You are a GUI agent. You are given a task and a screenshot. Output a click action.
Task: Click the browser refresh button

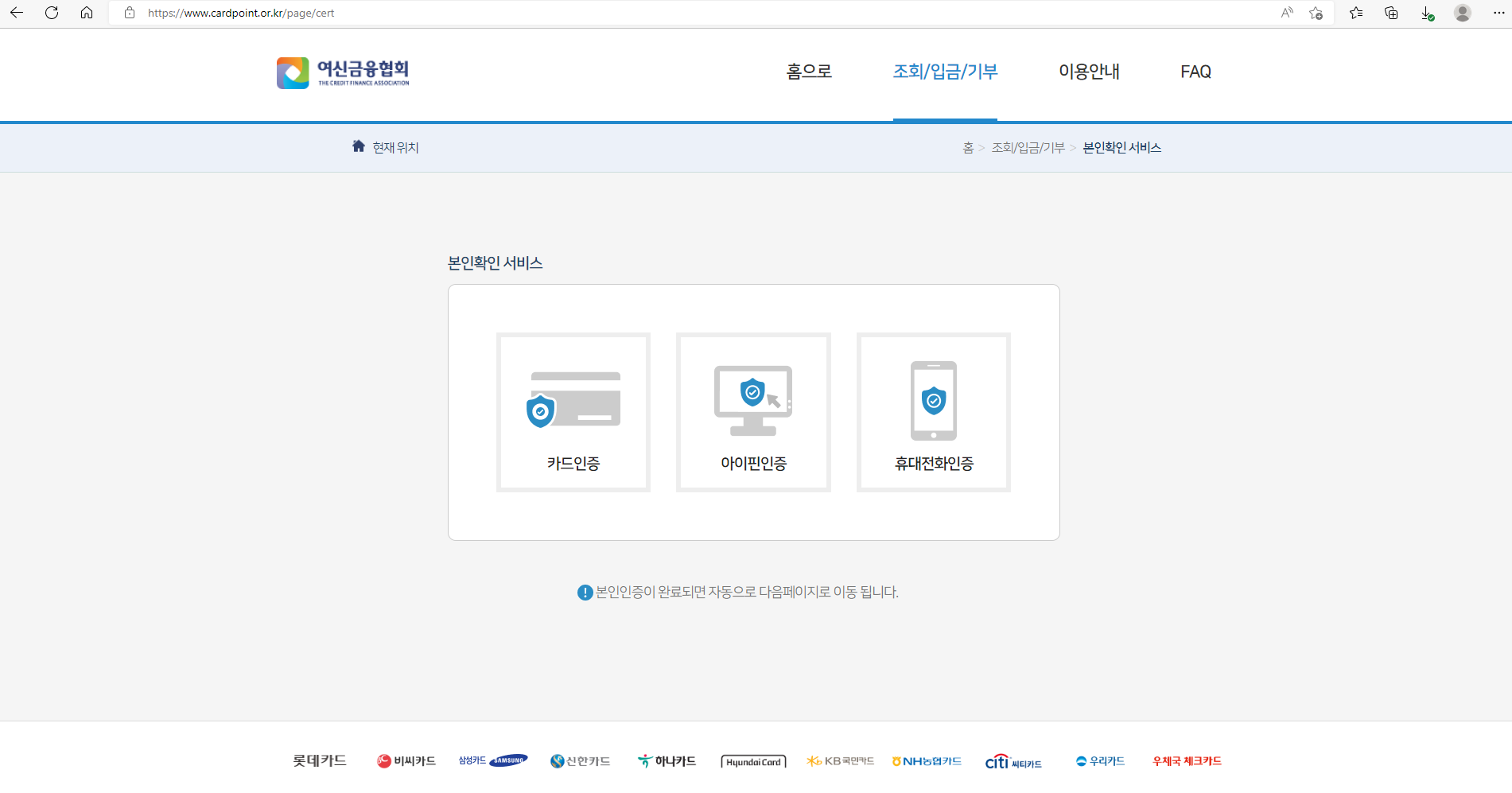coord(52,13)
